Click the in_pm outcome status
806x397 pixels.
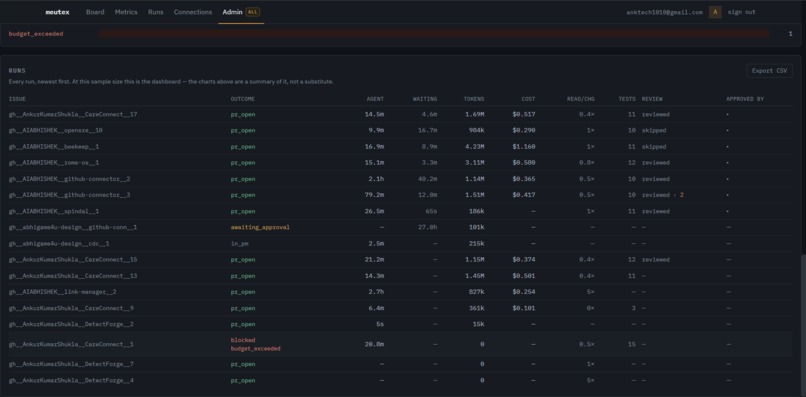click(x=239, y=244)
